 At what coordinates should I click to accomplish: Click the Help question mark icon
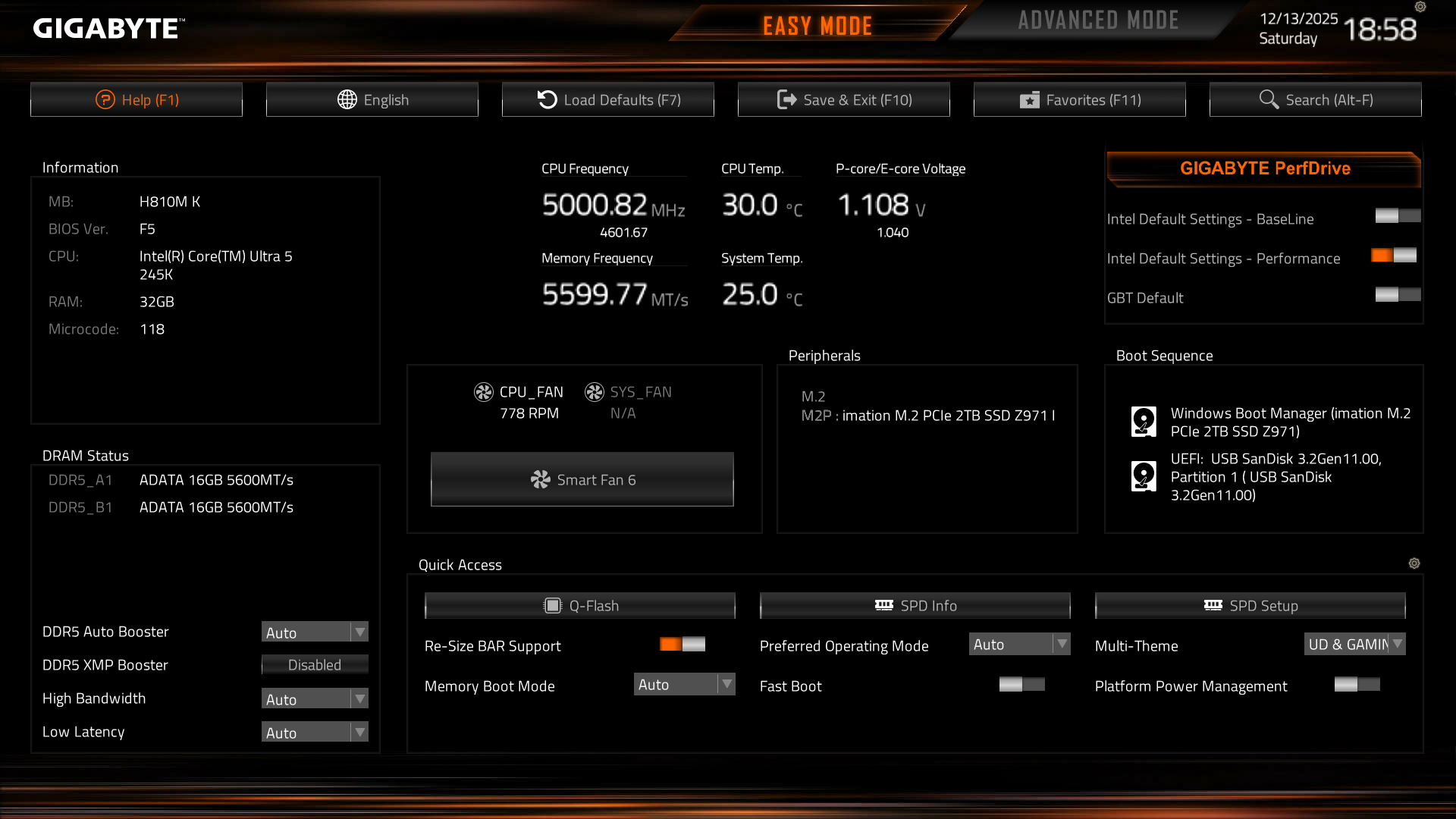(x=105, y=99)
